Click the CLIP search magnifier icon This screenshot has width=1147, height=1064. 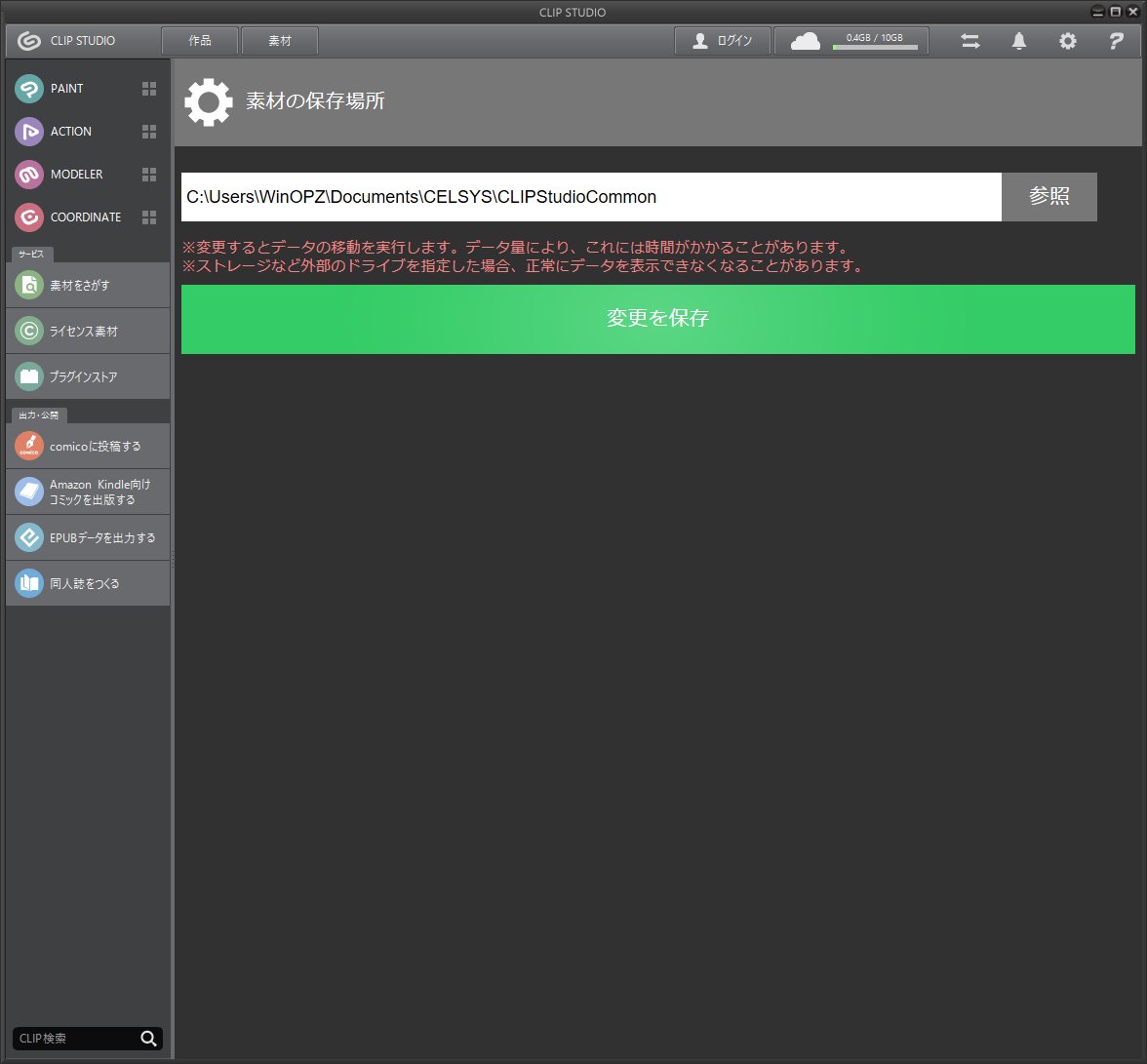[148, 1039]
